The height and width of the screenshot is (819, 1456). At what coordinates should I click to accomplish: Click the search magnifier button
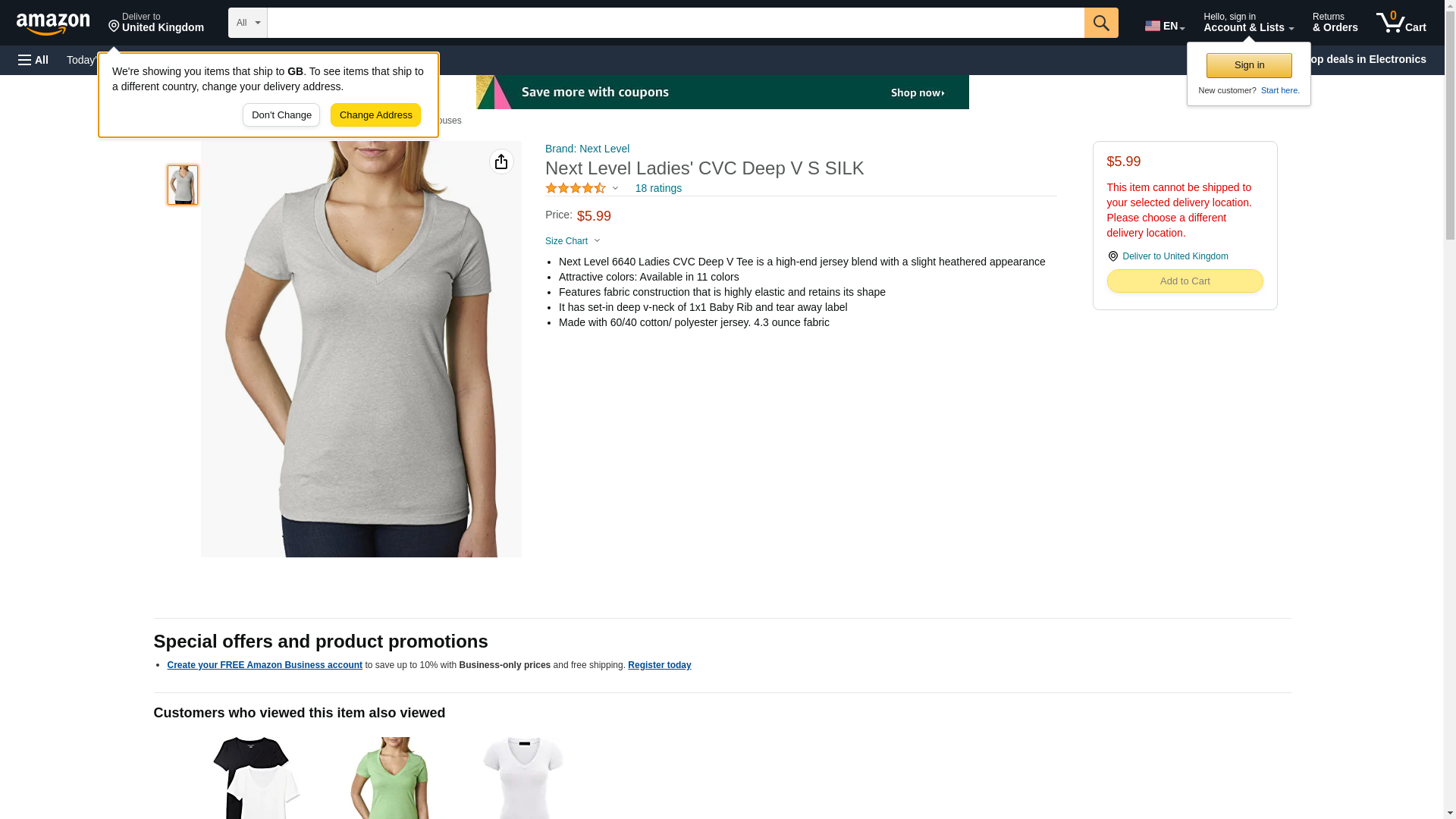(x=1101, y=23)
